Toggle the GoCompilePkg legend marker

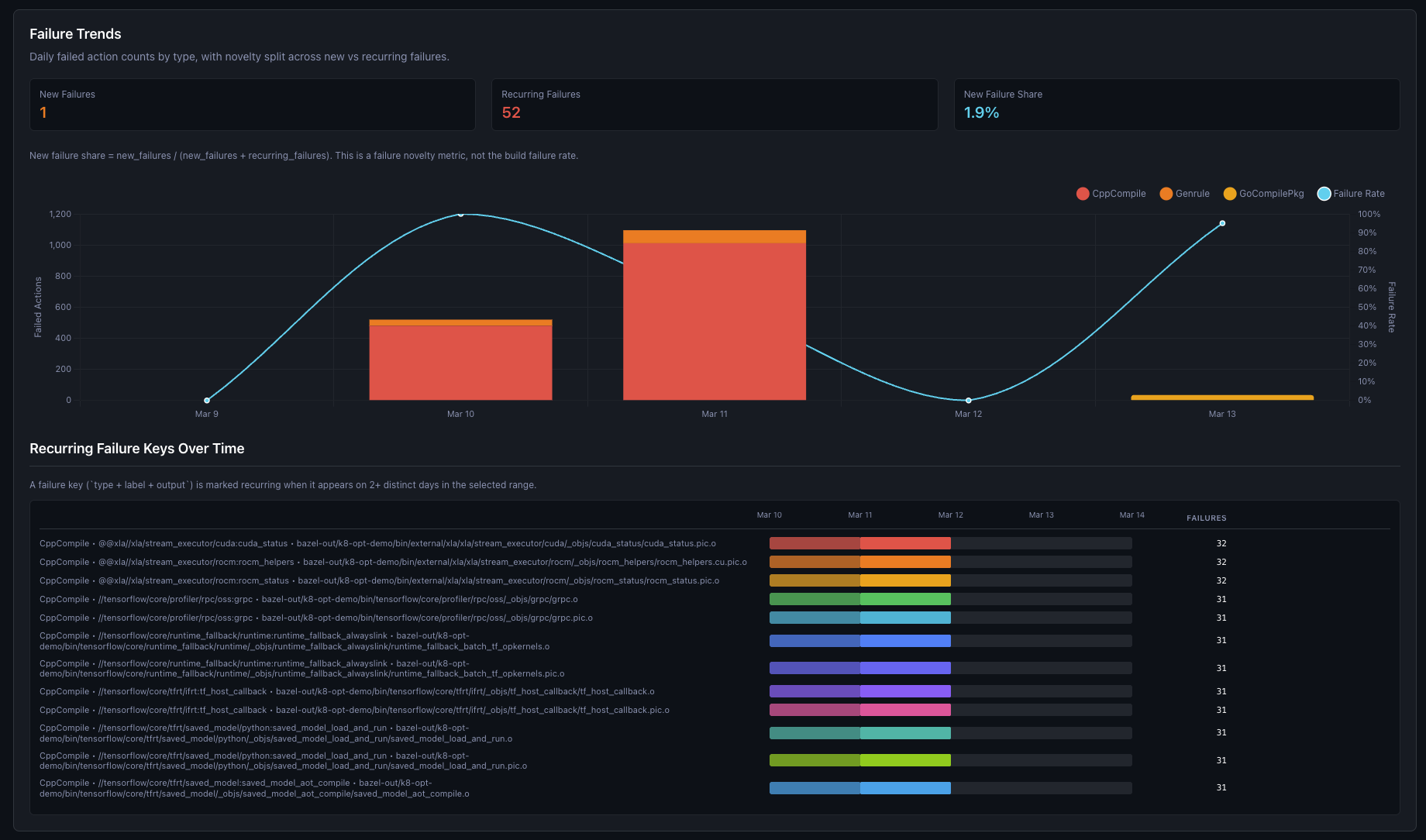click(1230, 194)
